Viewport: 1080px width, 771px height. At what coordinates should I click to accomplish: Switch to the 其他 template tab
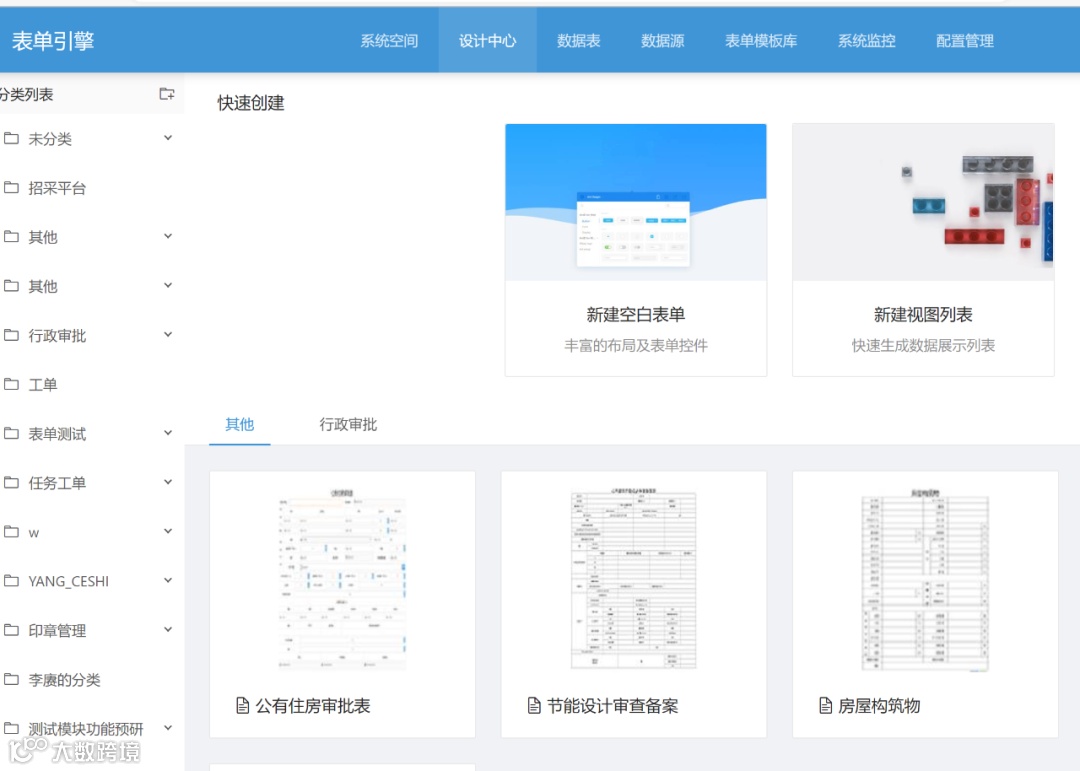[x=240, y=424]
